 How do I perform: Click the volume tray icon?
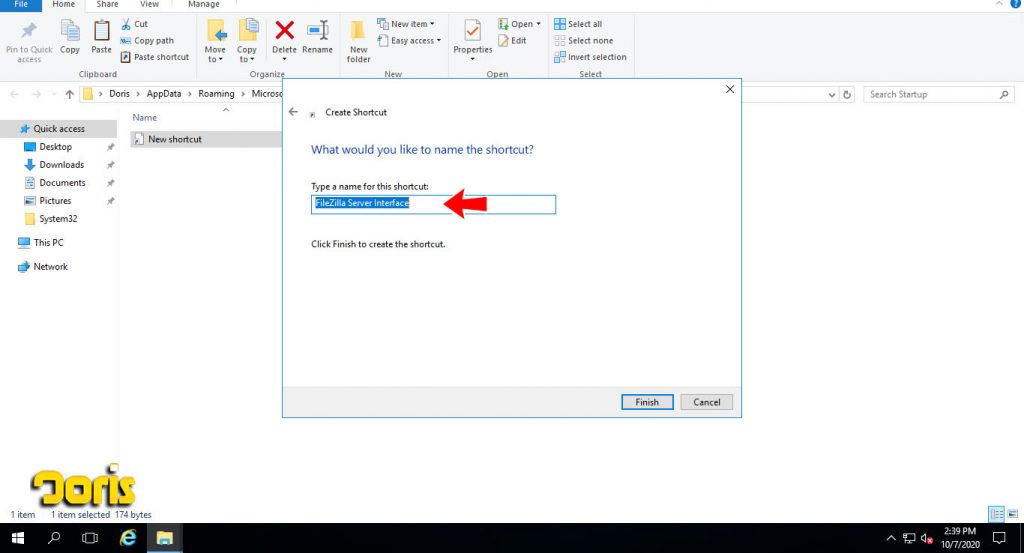click(x=926, y=539)
